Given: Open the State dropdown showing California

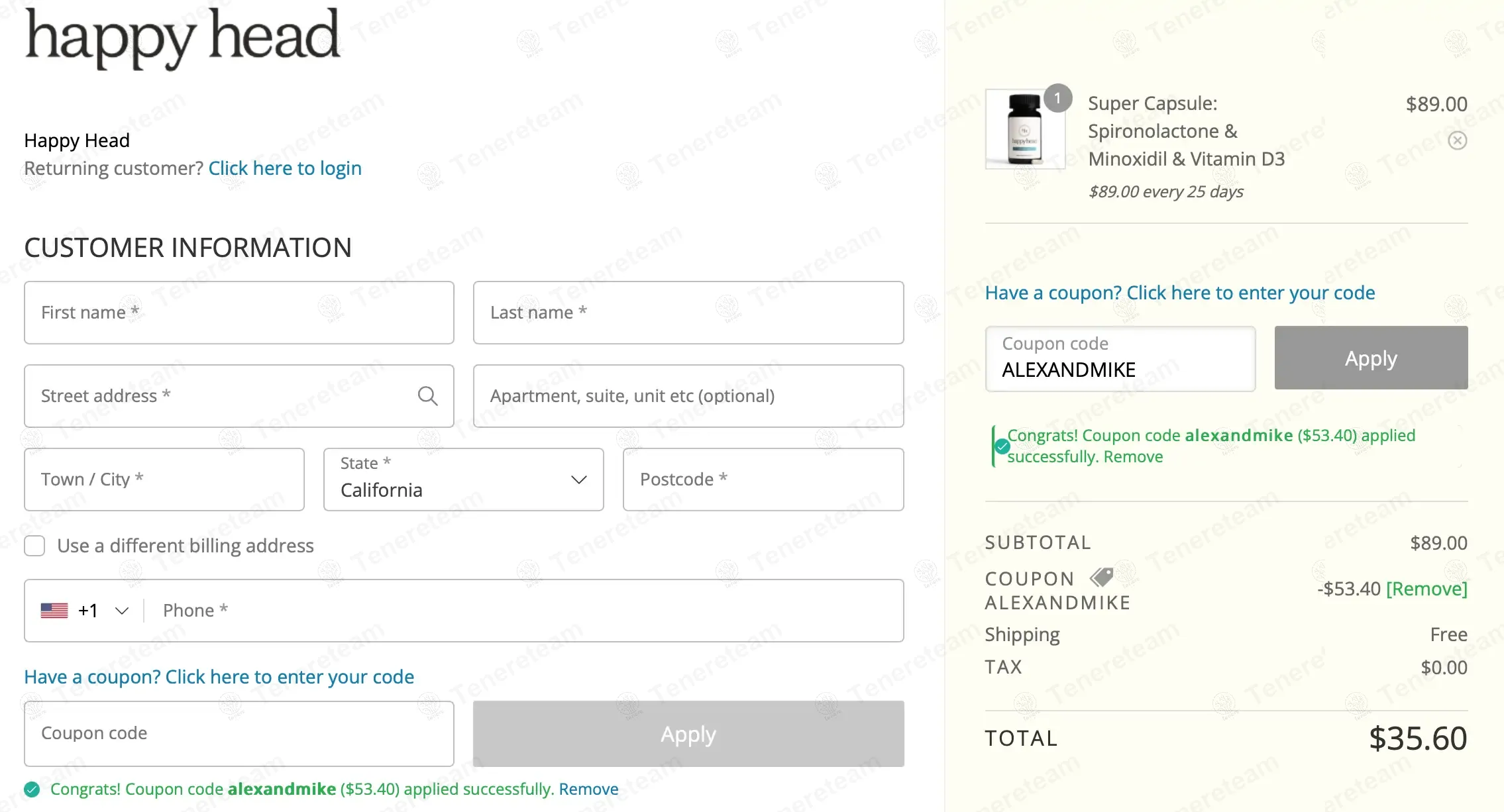Looking at the screenshot, I should 463,480.
